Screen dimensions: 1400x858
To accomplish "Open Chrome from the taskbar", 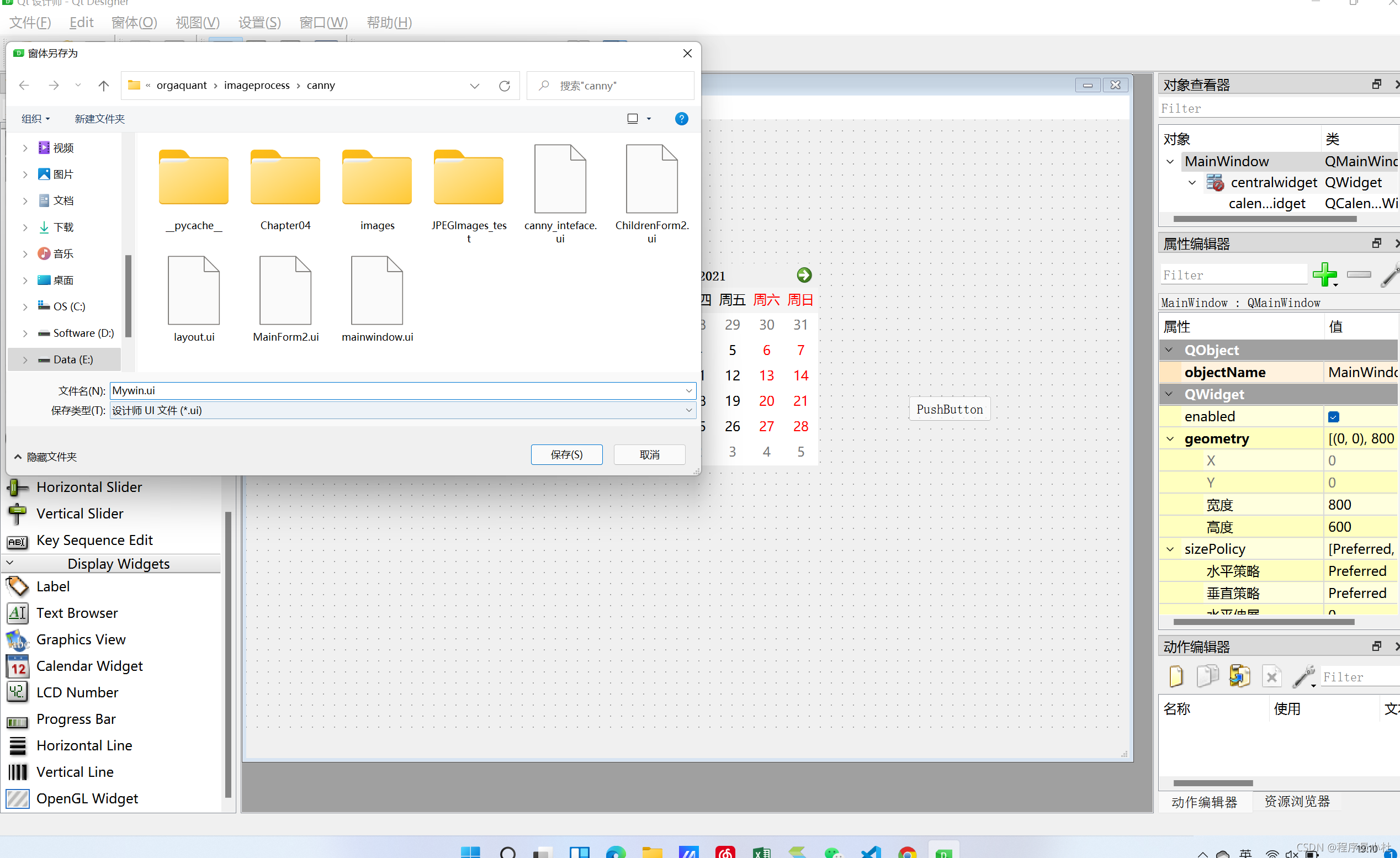I will tap(907, 852).
